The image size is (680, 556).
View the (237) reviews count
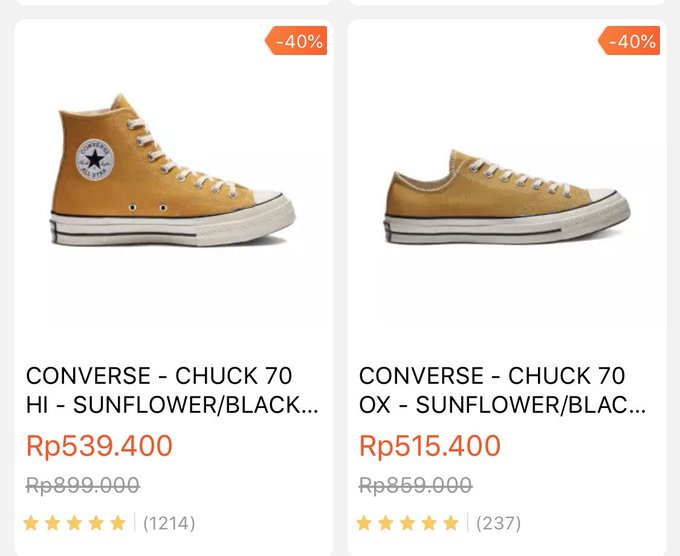pyautogui.click(x=498, y=523)
